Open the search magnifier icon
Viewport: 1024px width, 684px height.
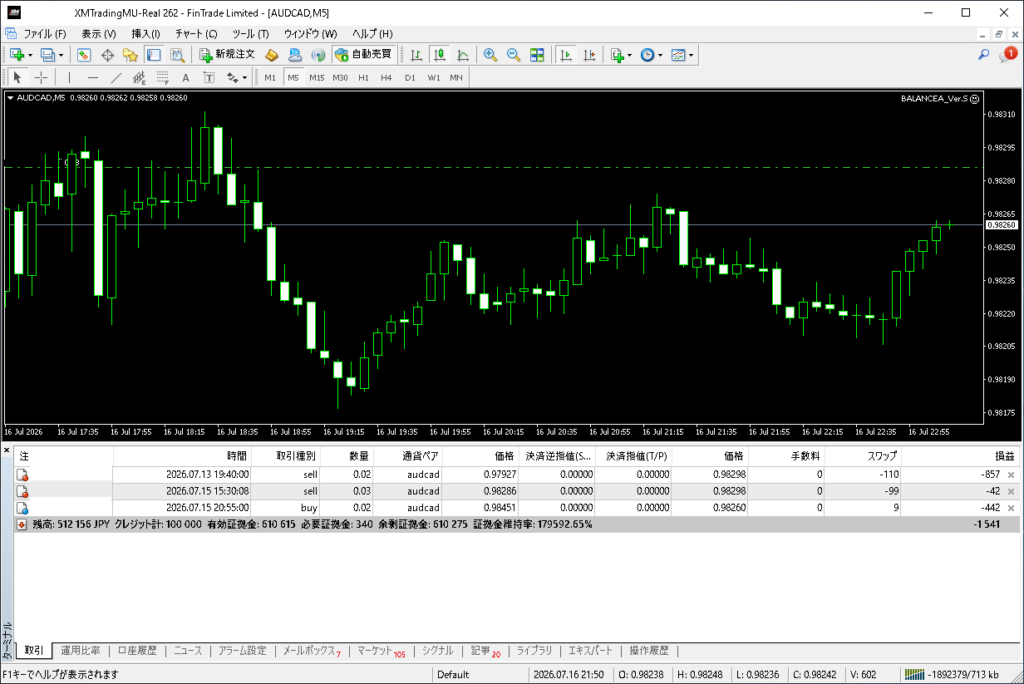point(984,55)
